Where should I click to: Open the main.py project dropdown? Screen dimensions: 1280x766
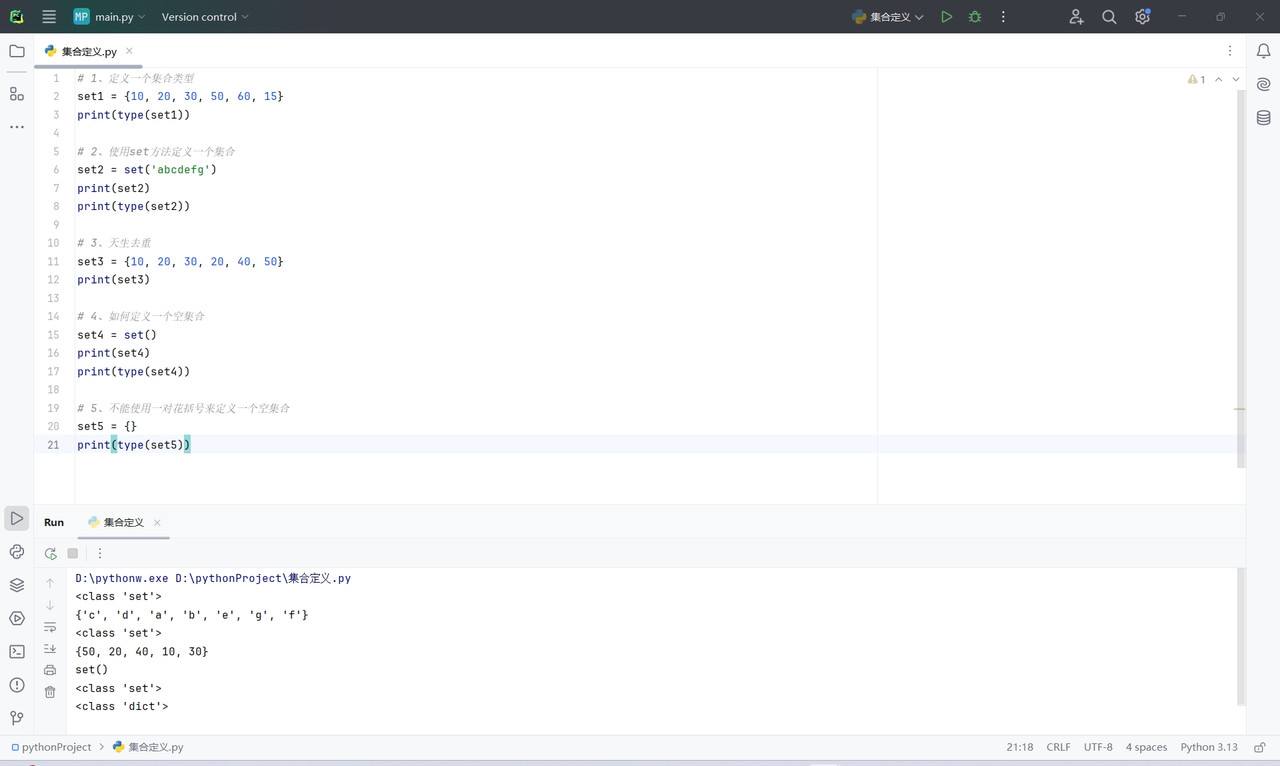click(109, 17)
